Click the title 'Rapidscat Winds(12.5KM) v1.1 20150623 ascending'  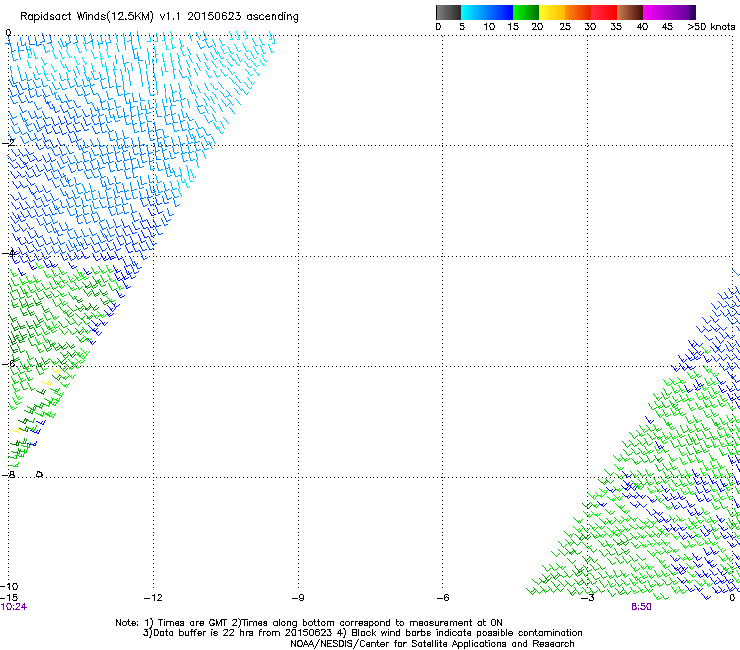[x=159, y=17]
